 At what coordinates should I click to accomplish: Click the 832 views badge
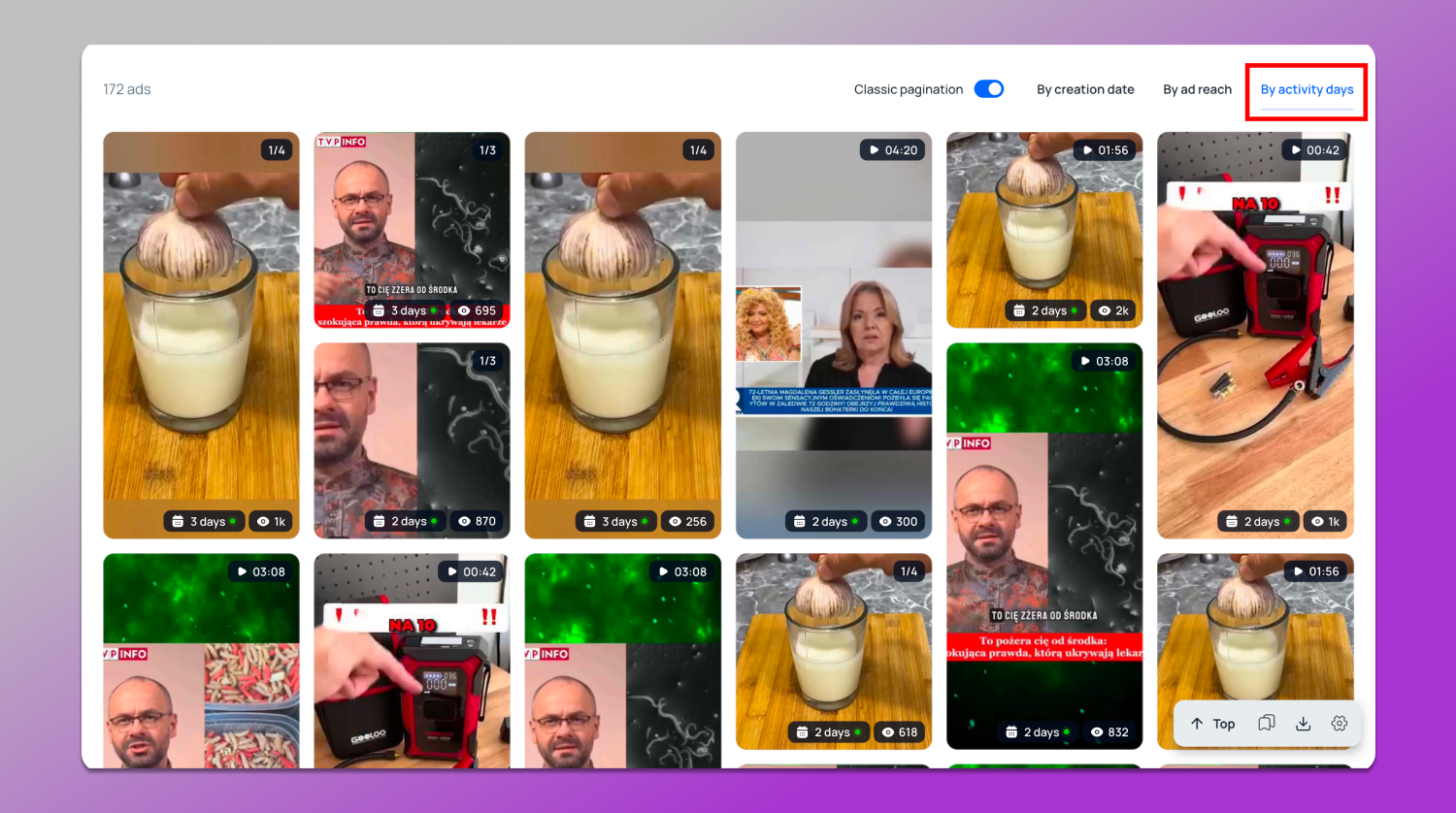point(1109,732)
